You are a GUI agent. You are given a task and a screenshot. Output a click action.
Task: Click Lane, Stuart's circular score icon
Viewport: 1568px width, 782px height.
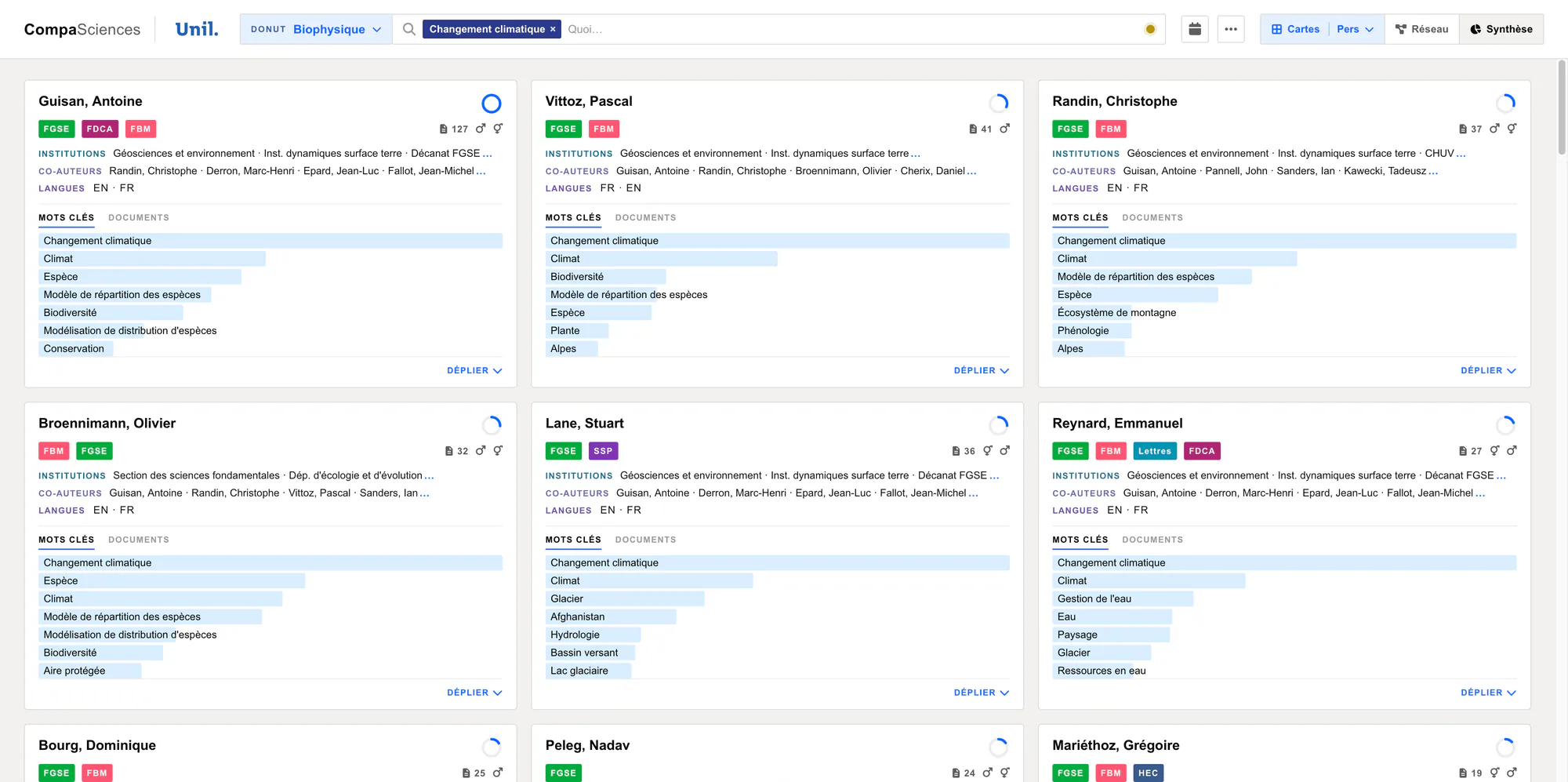pos(998,425)
